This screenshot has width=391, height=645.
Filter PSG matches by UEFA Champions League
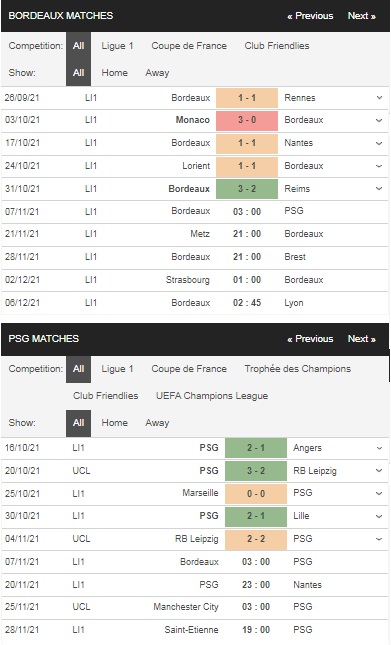[x=212, y=396]
